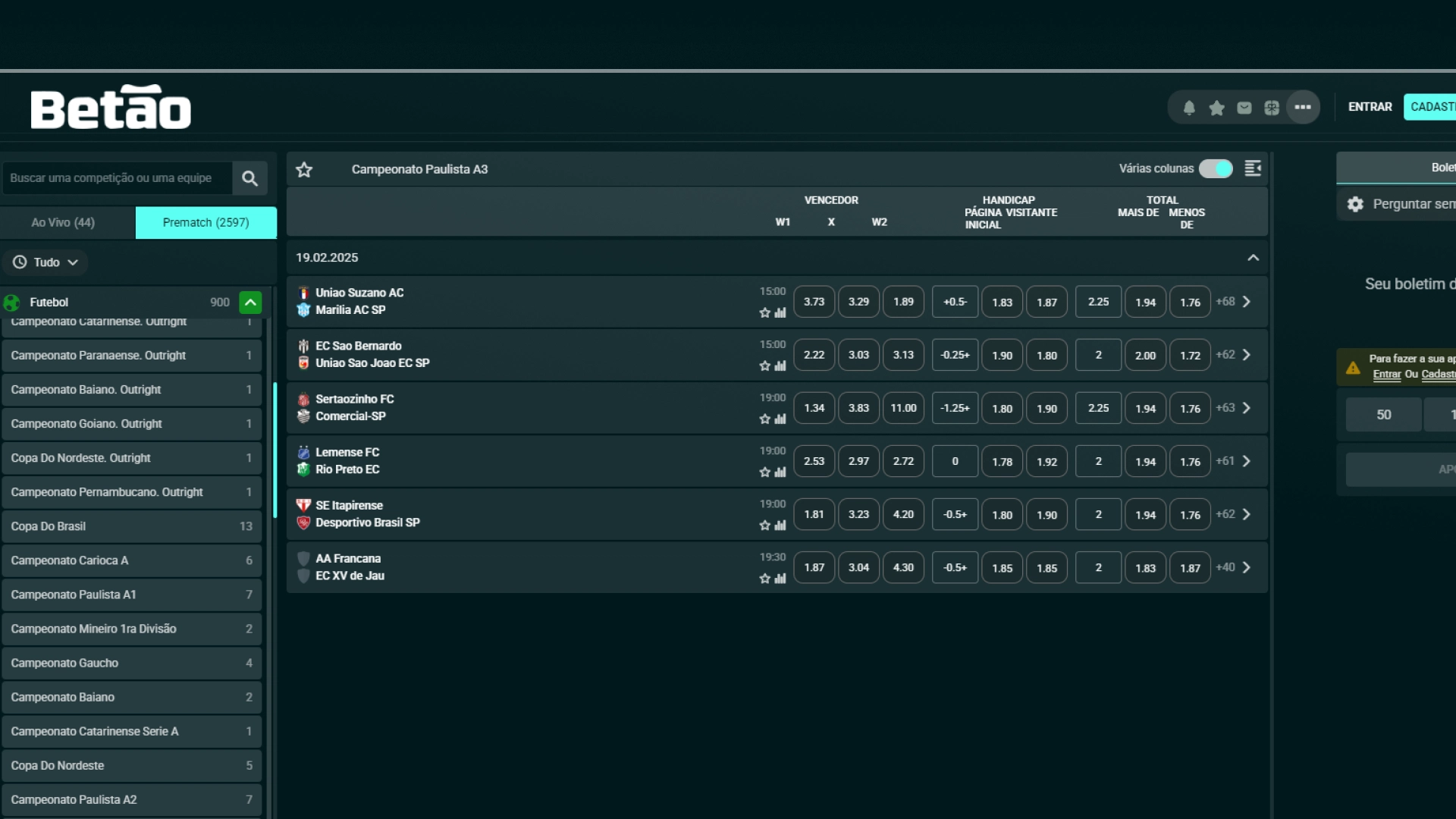Switch to Prematch (2597) tab
The image size is (1456, 819).
click(206, 222)
